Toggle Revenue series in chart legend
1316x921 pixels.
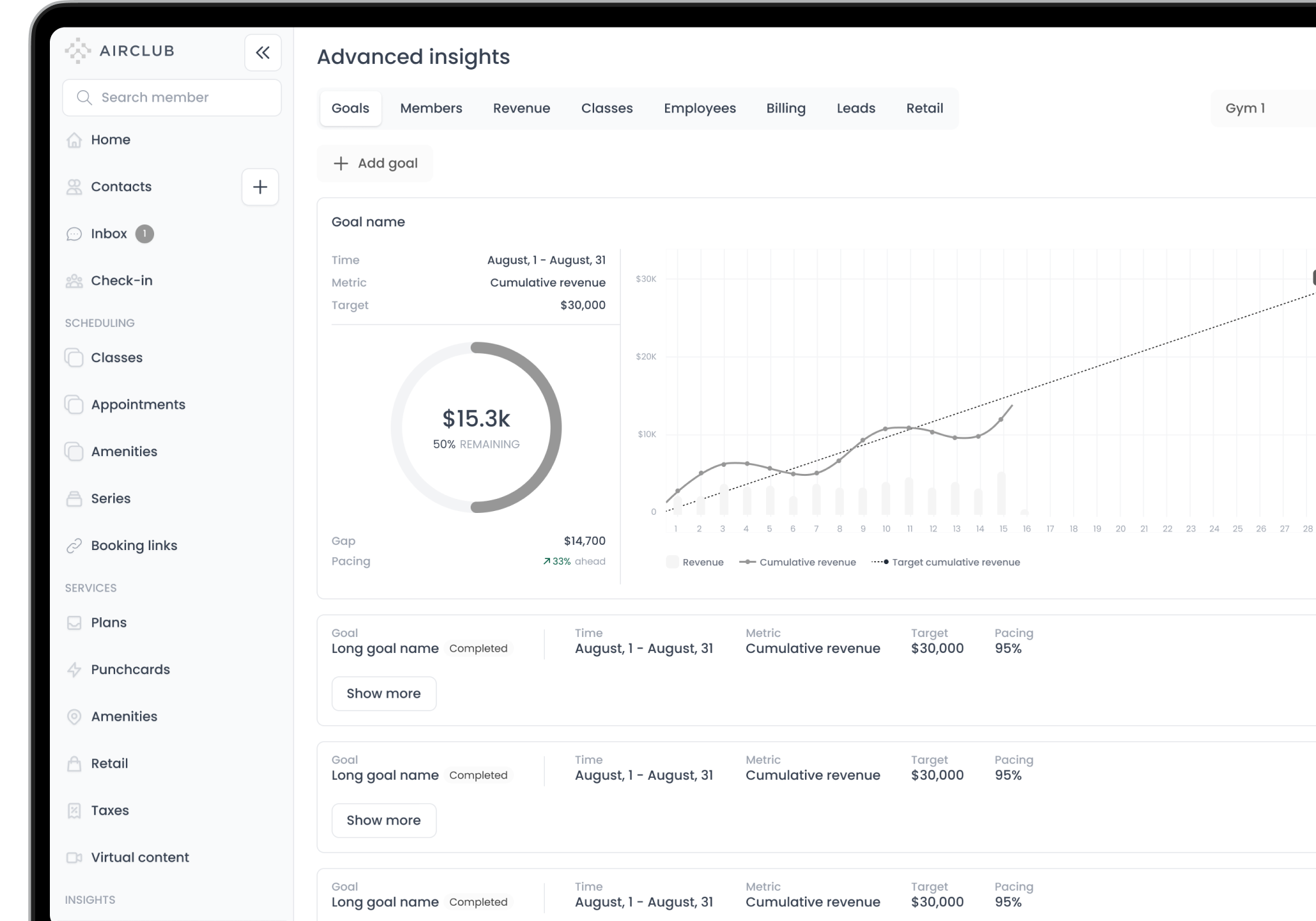[x=695, y=562]
